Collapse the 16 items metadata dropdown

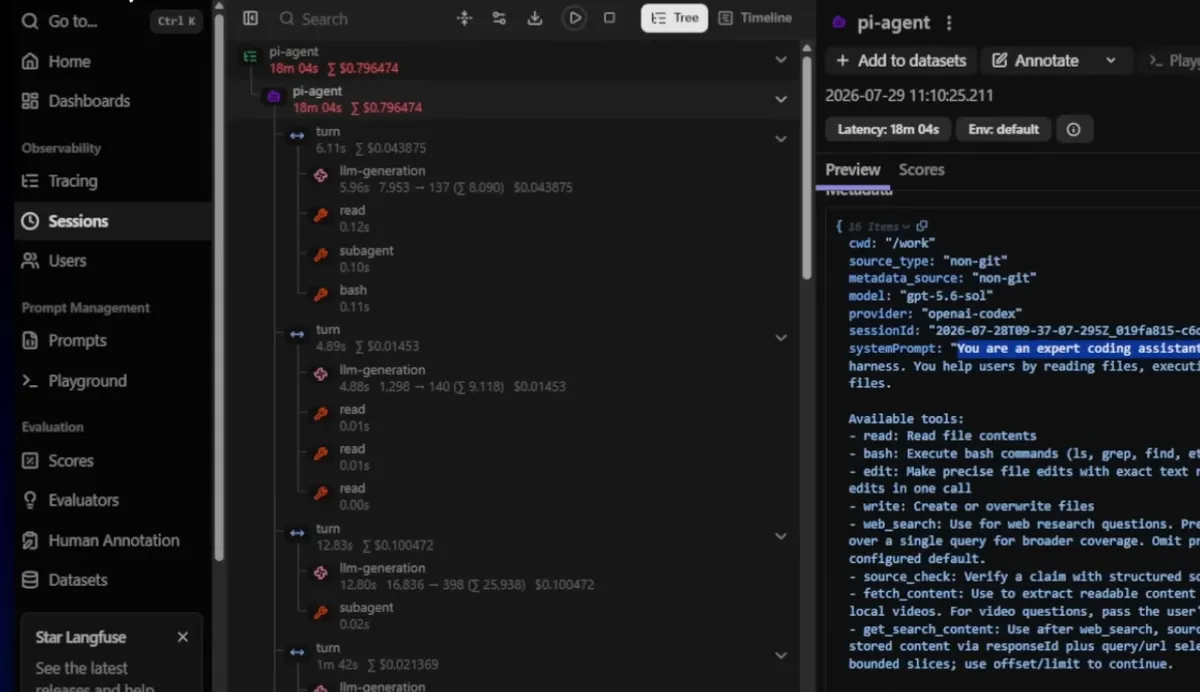(x=879, y=227)
